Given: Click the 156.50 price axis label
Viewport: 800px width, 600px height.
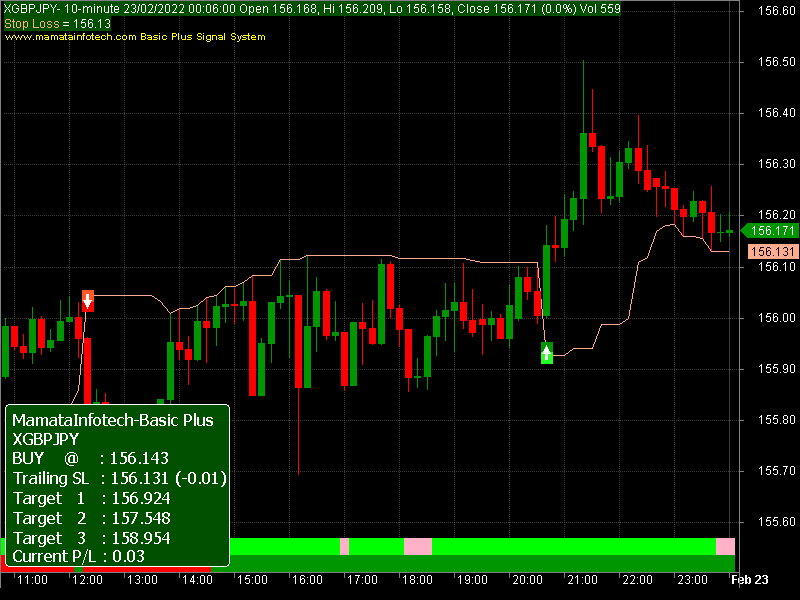Looking at the screenshot, I should 777,62.
